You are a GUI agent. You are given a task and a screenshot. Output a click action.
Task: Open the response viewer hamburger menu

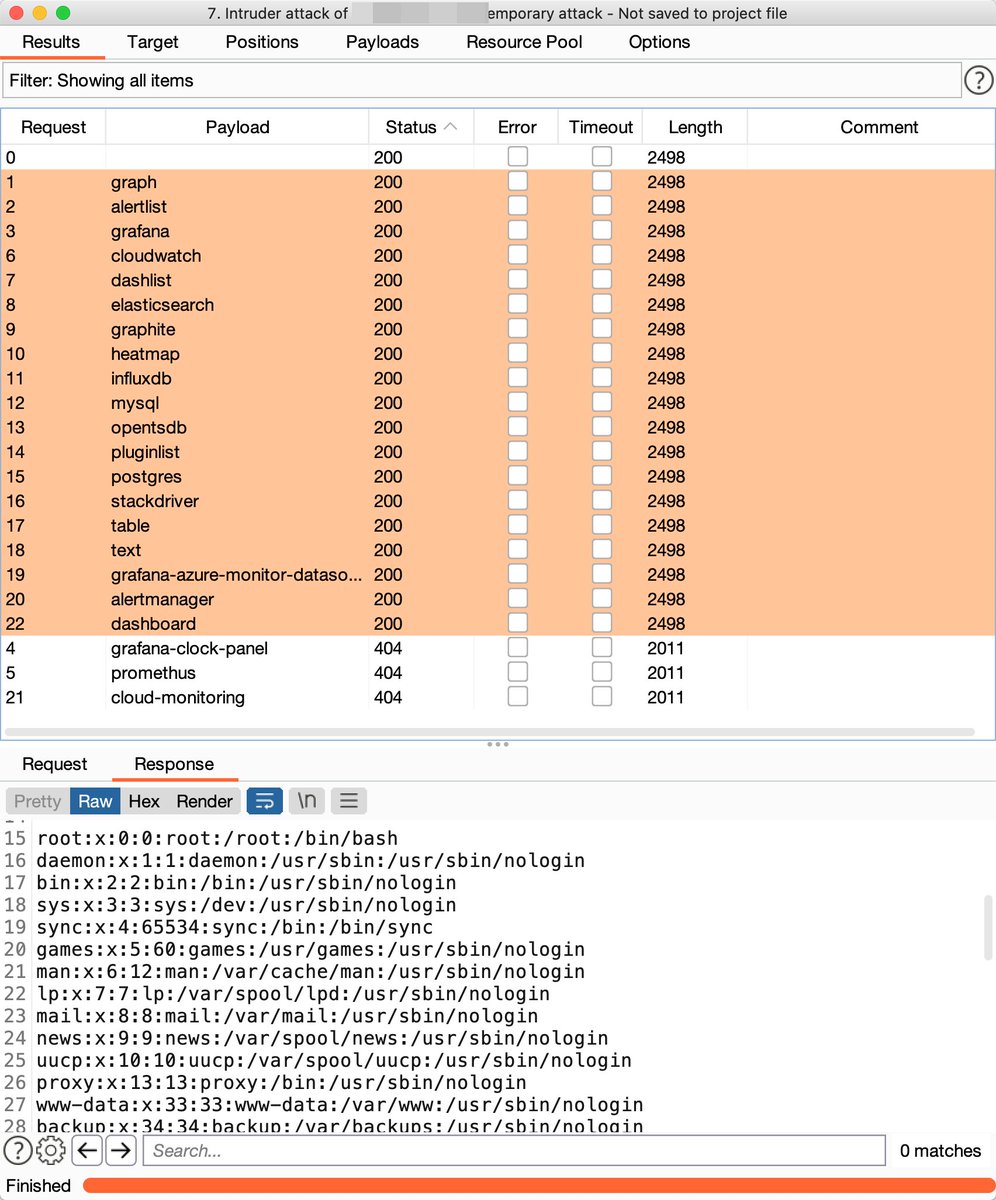349,801
